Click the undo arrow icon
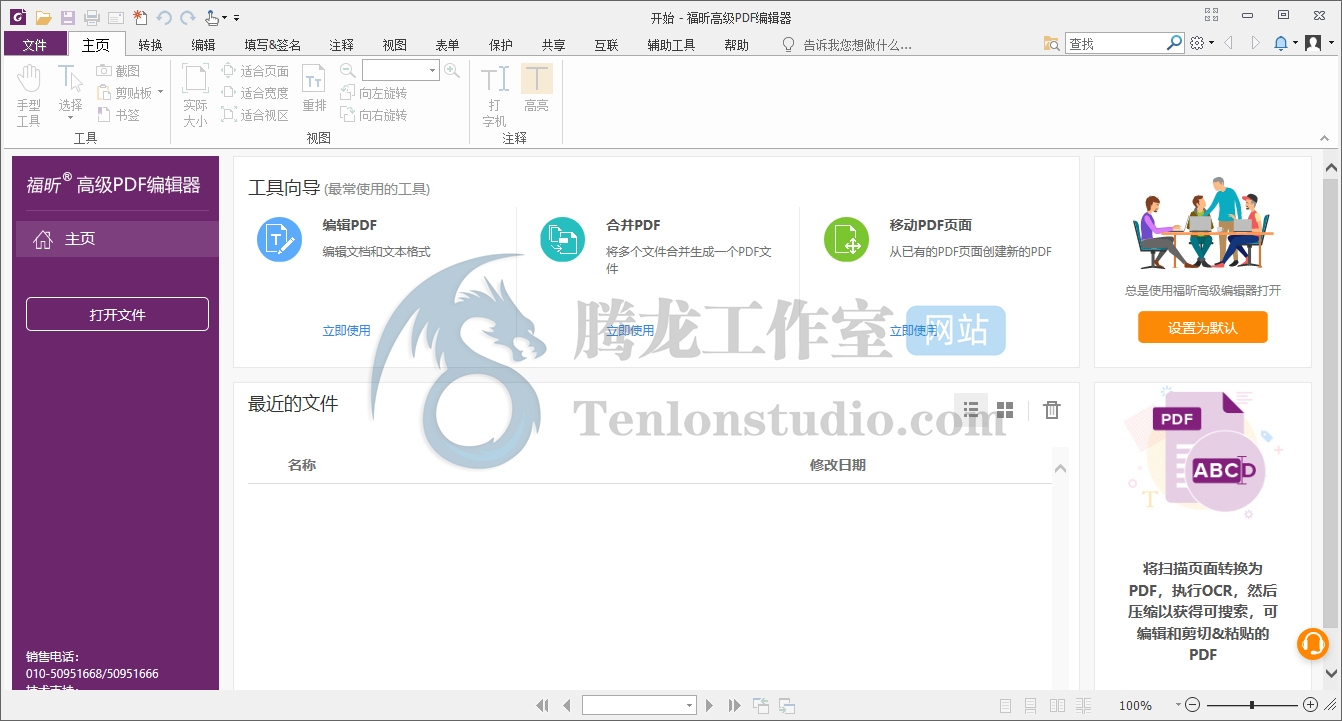Viewport: 1342px width, 721px height. click(x=164, y=18)
